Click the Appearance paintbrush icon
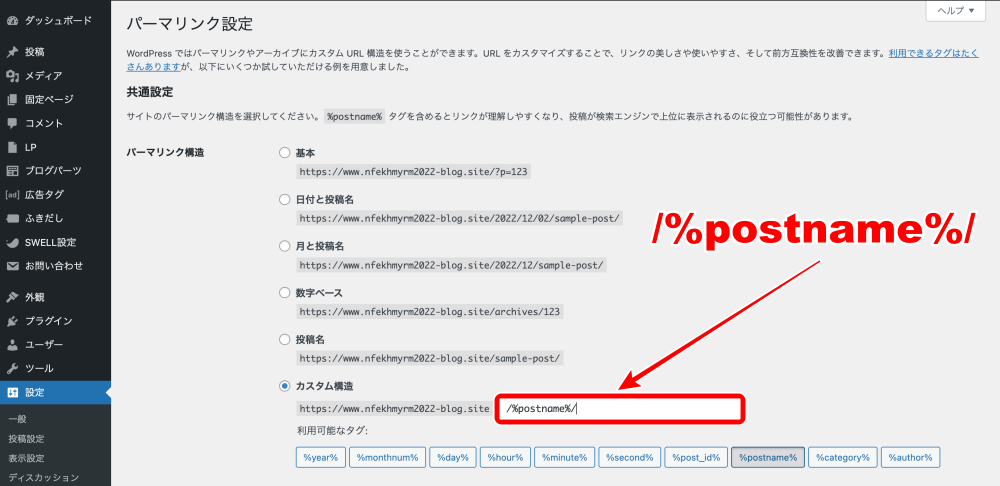This screenshot has height=486, width=1000. click(x=12, y=297)
